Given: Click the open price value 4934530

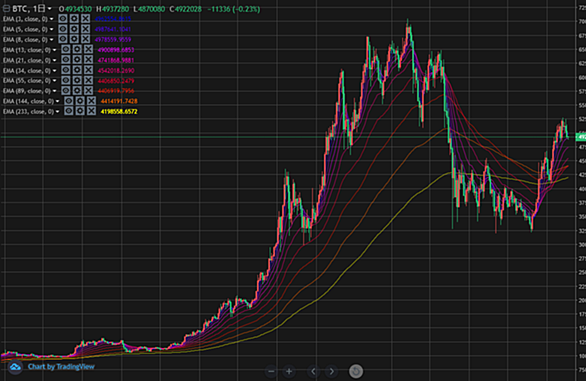Looking at the screenshot, I should click(78, 9).
